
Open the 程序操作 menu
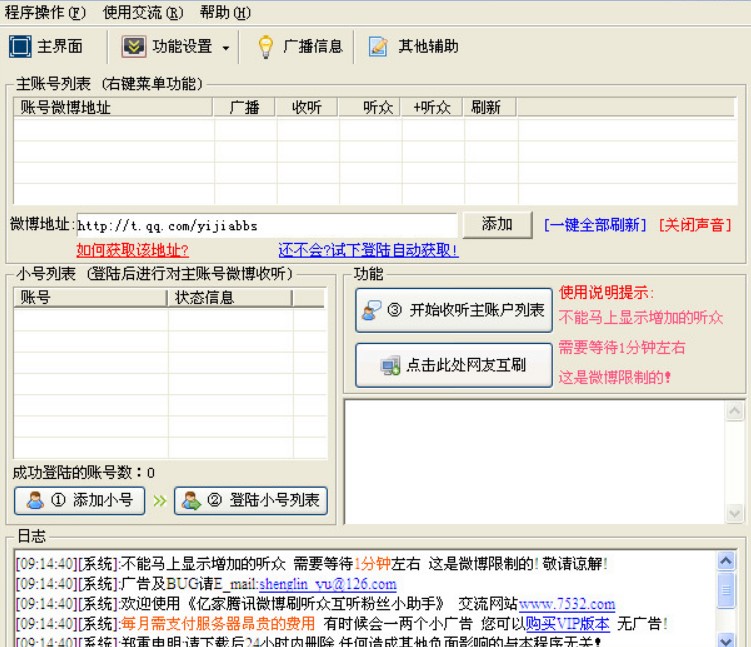[x=47, y=13]
